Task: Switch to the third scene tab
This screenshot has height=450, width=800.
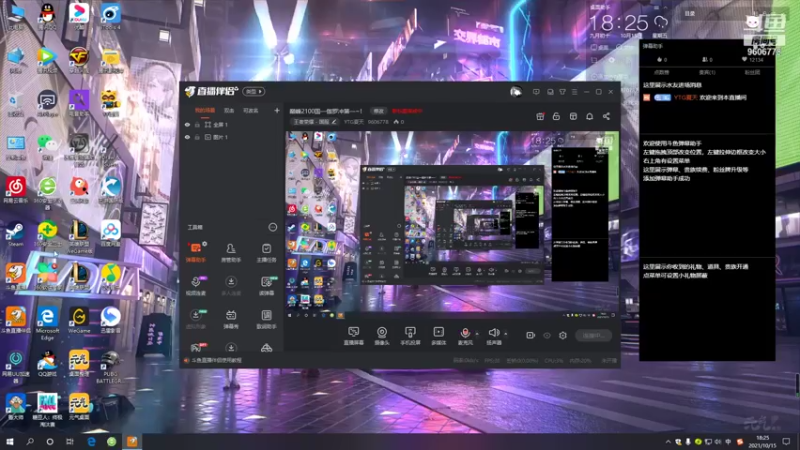Action: point(251,110)
